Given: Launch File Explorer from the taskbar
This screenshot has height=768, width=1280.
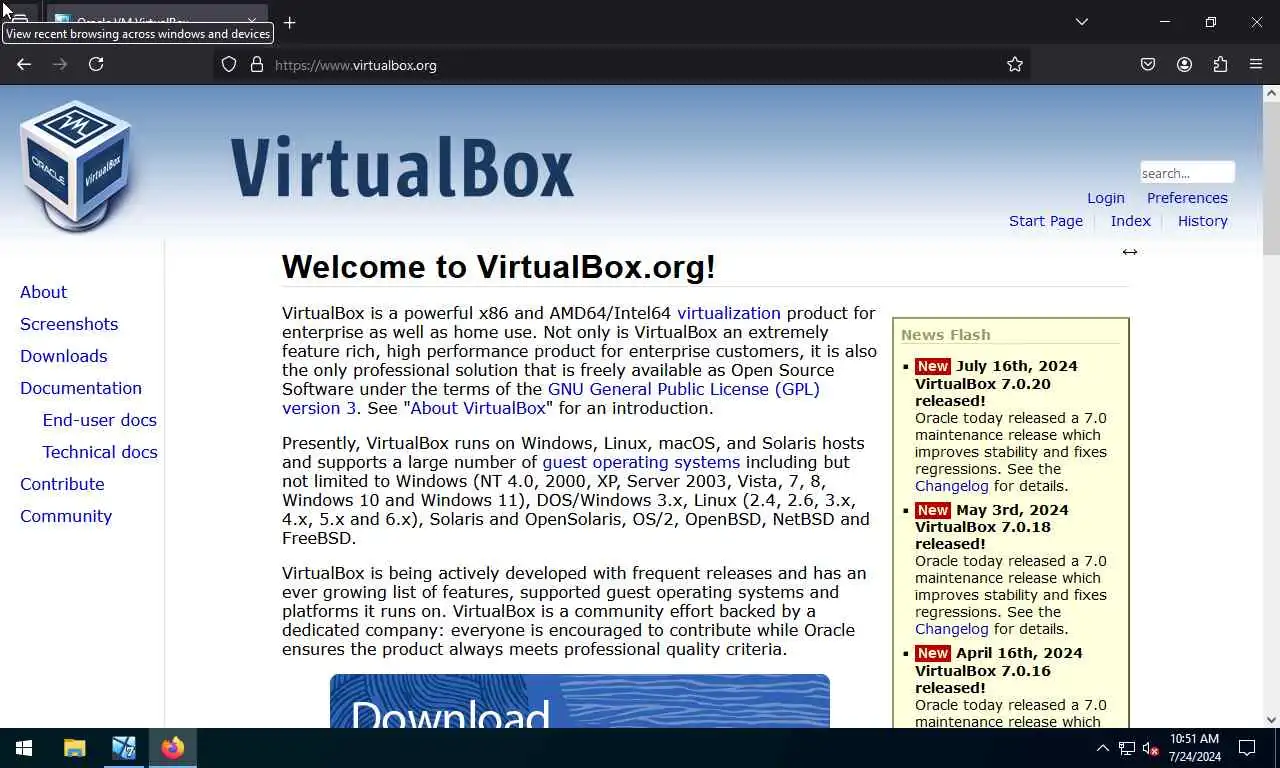Looking at the screenshot, I should [75, 748].
